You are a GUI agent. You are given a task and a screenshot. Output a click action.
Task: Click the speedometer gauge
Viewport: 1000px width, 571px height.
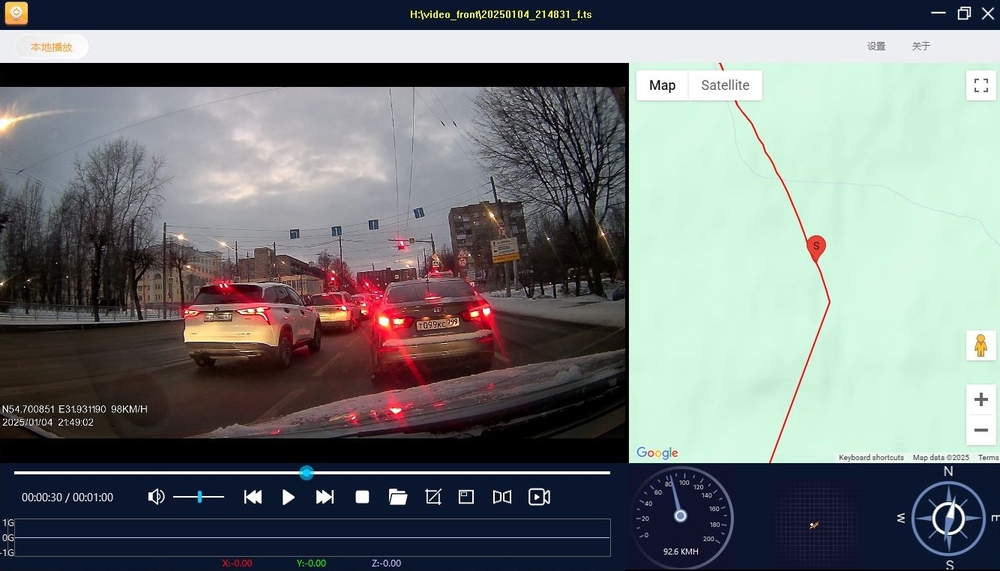(x=680, y=515)
